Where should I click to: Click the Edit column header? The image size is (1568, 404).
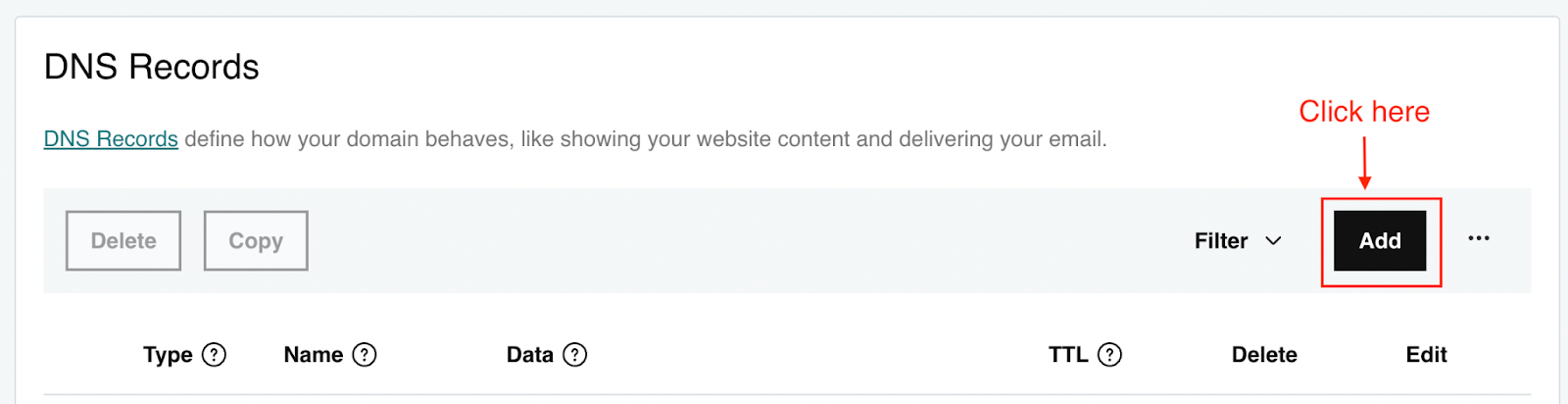pos(1426,355)
